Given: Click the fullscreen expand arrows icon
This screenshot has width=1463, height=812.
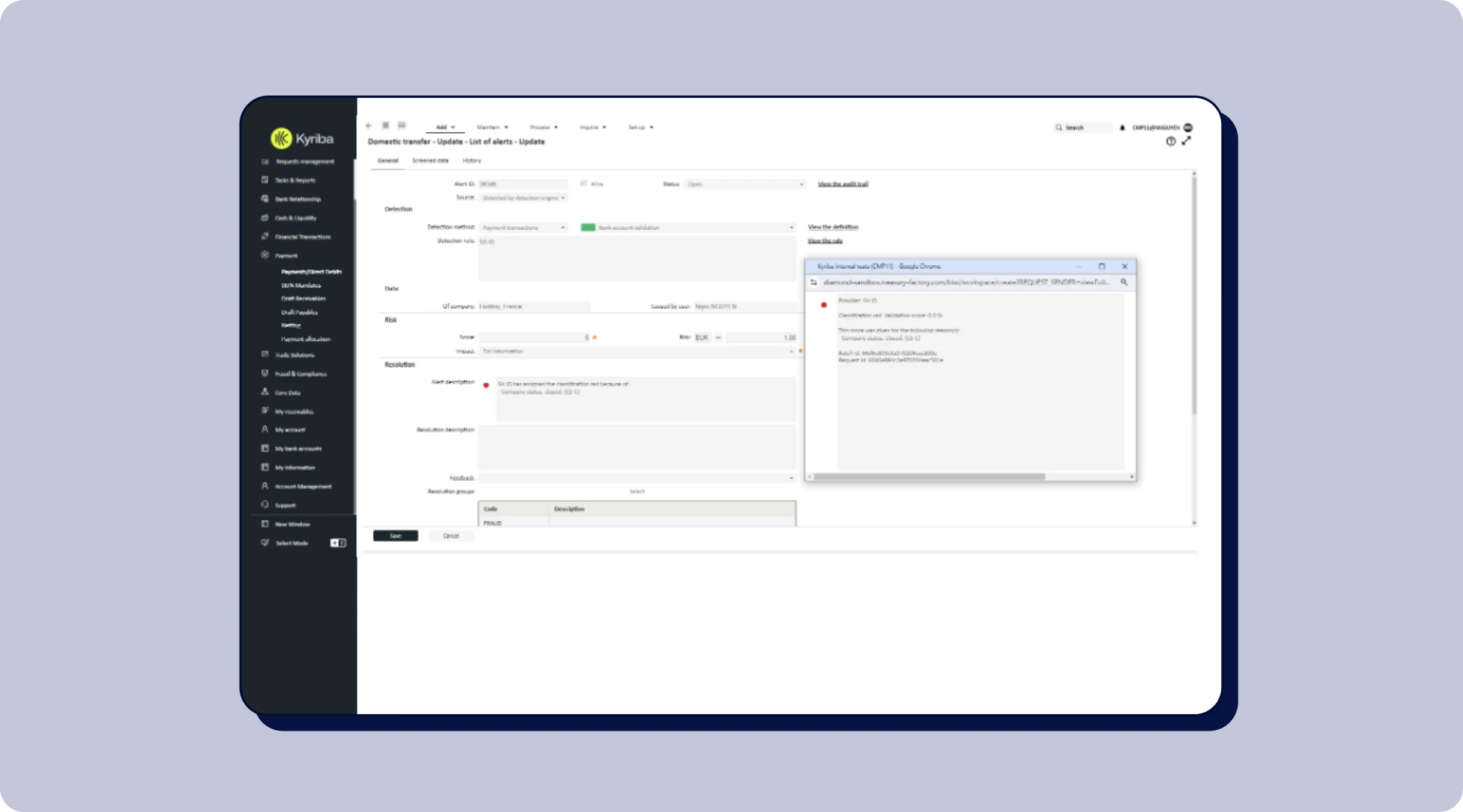Looking at the screenshot, I should pos(1186,141).
